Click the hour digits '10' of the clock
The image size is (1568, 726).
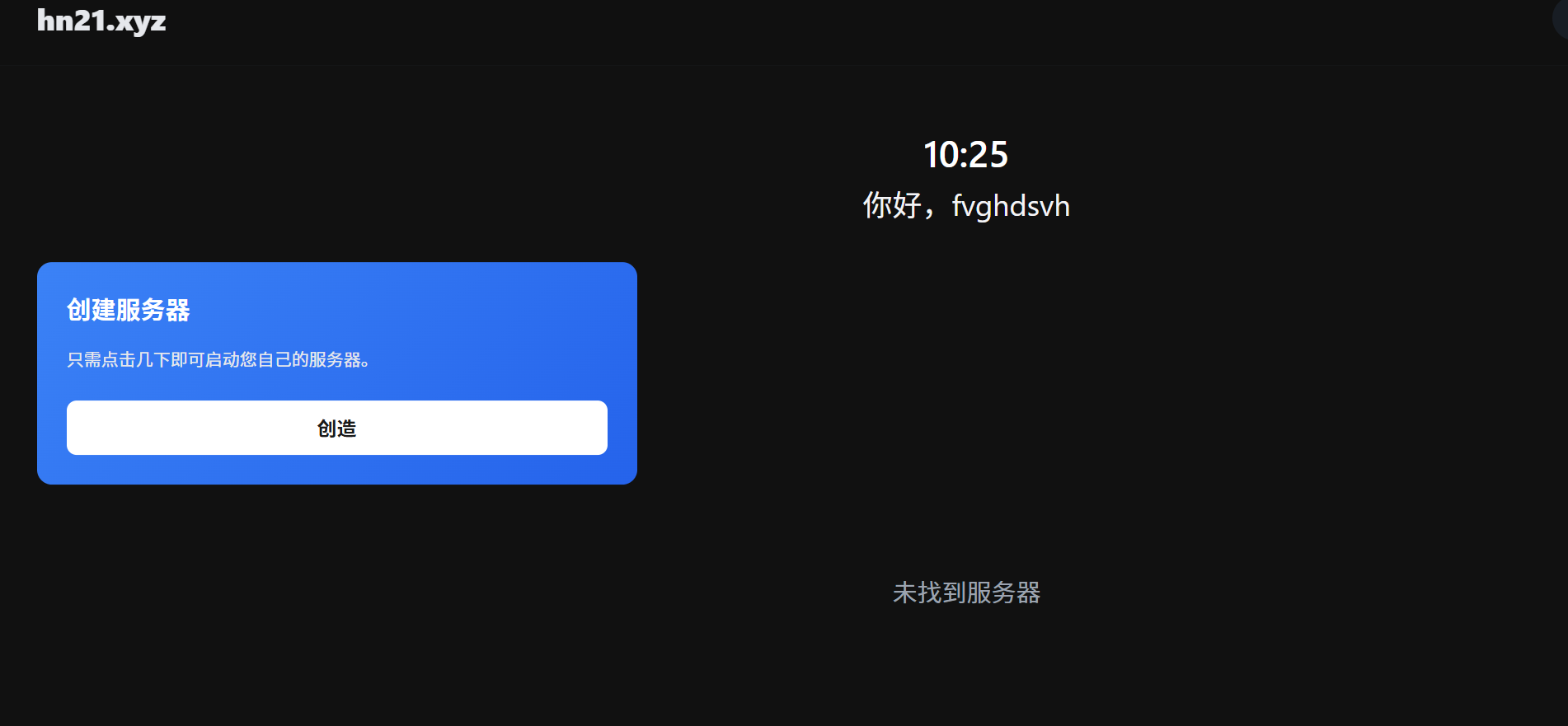[x=940, y=155]
